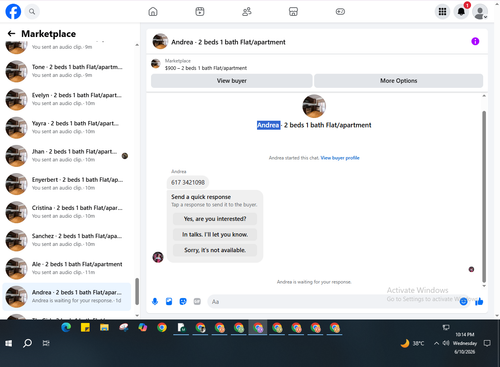Launch Microsoft Edge from the taskbar

pyautogui.click(x=66, y=328)
